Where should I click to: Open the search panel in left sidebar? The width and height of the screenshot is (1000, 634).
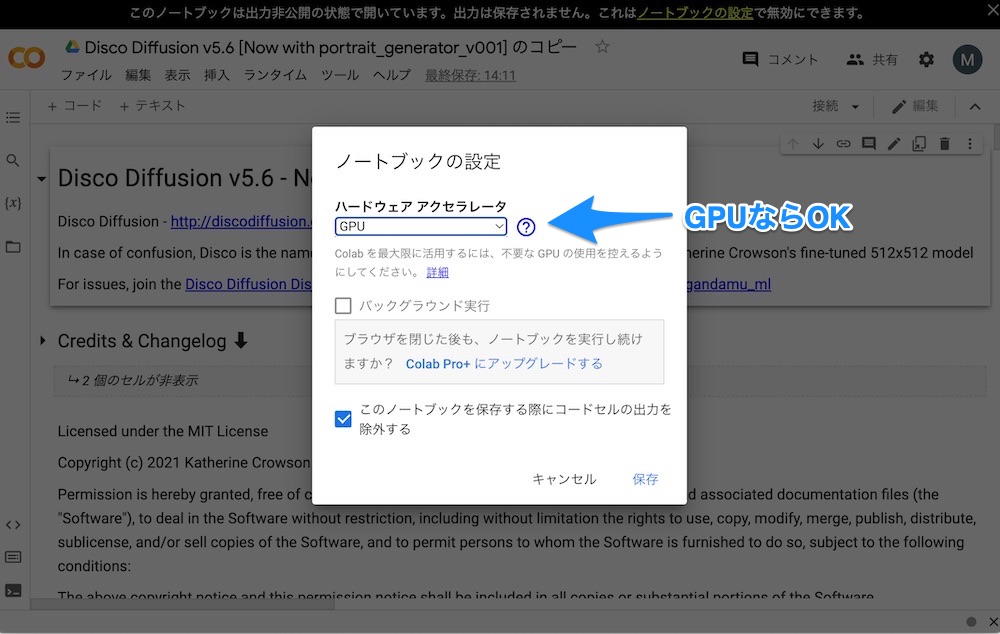13,160
